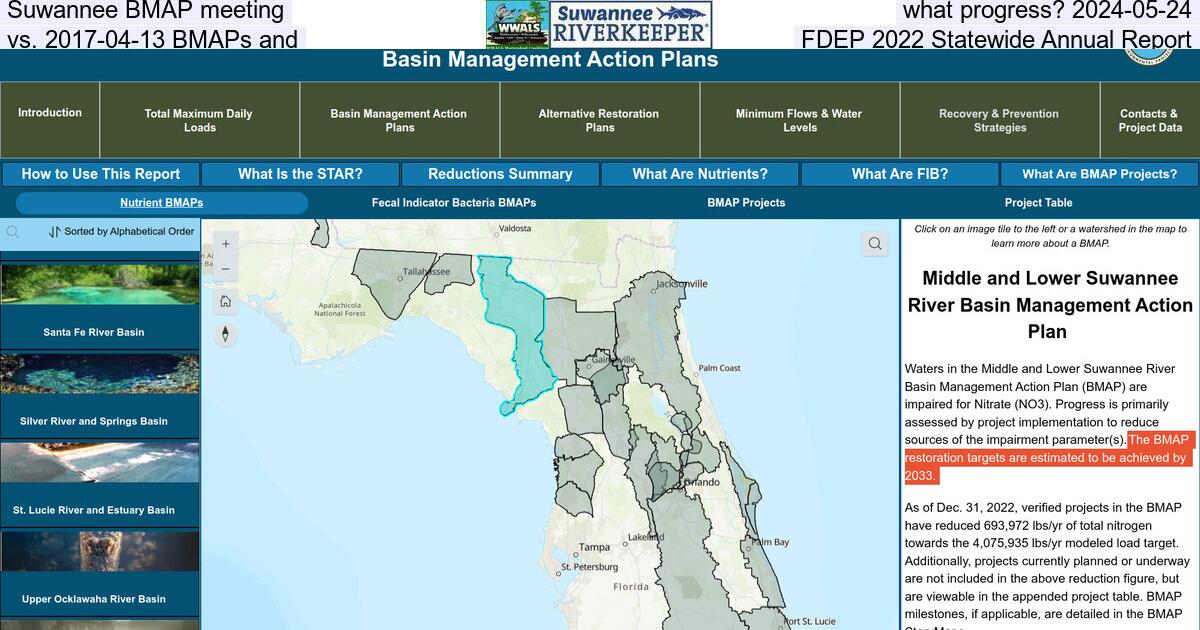
Task: Open the map search tool
Action: pos(875,244)
